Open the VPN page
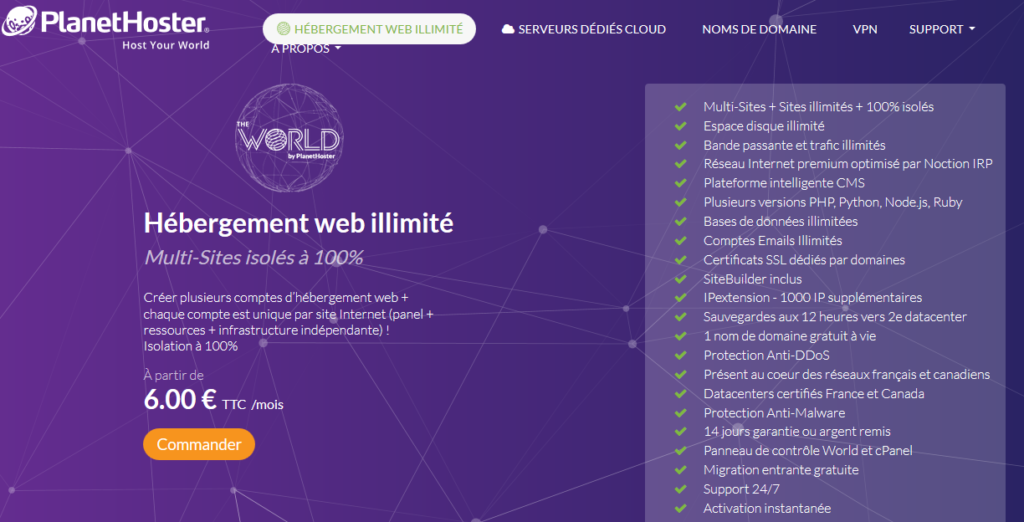Screen dimensions: 1024x522 tap(865, 29)
